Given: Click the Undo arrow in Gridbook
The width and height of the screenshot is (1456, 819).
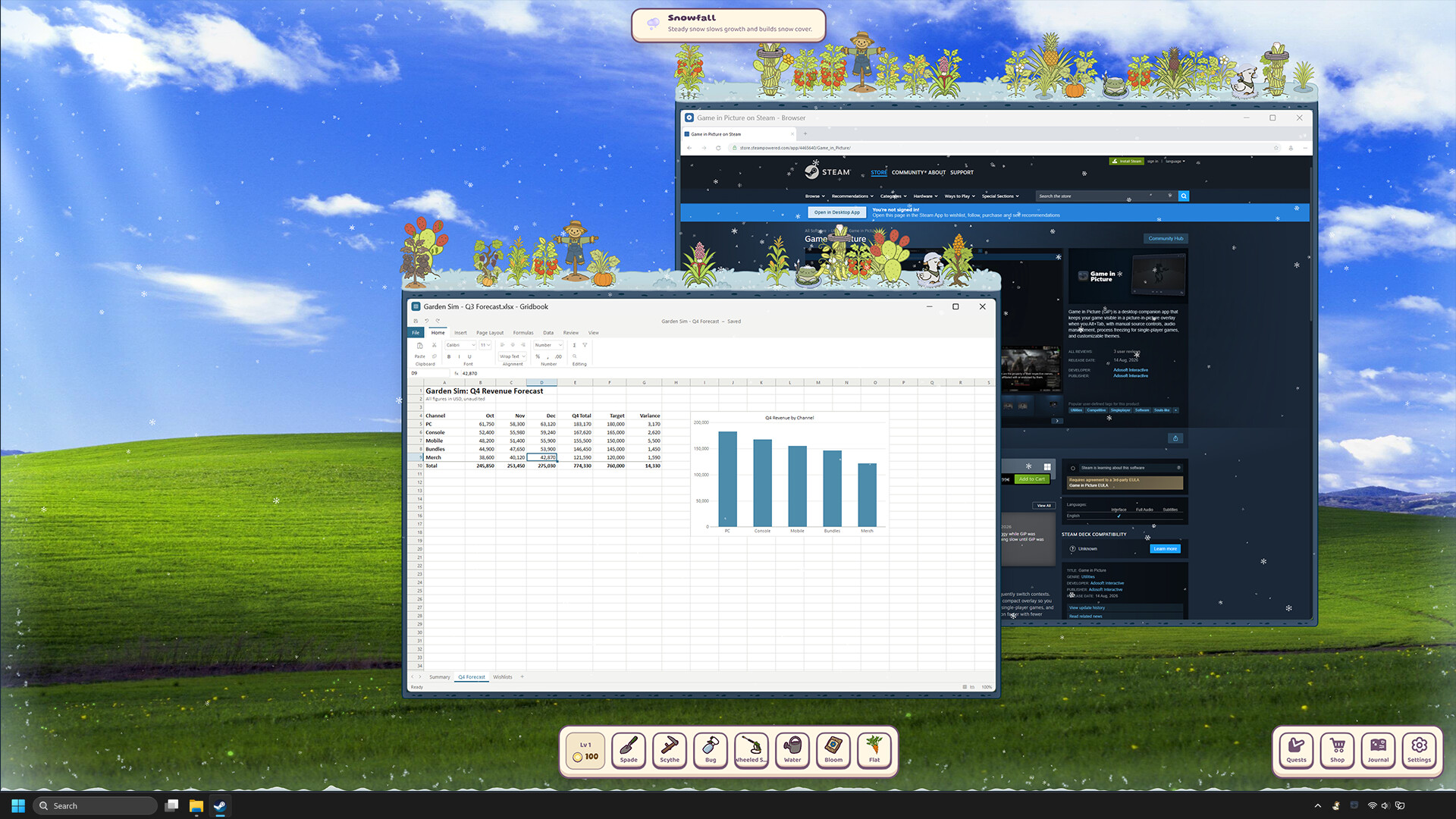Looking at the screenshot, I should tap(427, 321).
